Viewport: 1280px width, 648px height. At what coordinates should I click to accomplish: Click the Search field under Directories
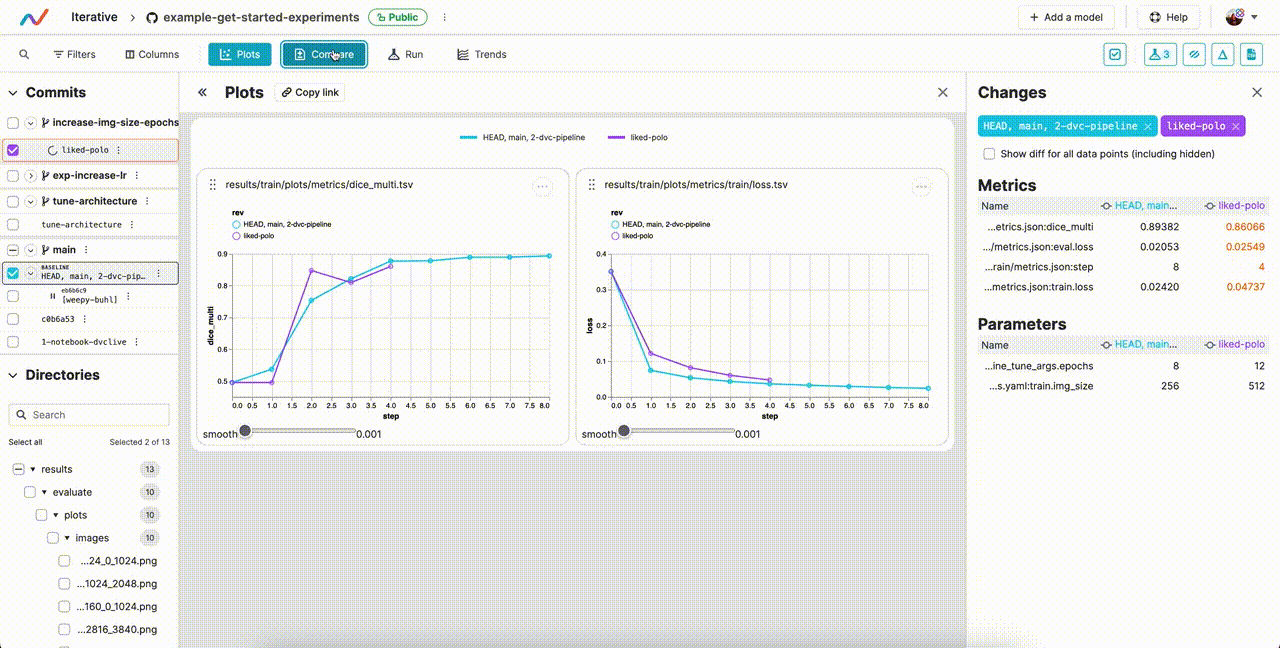(88, 414)
